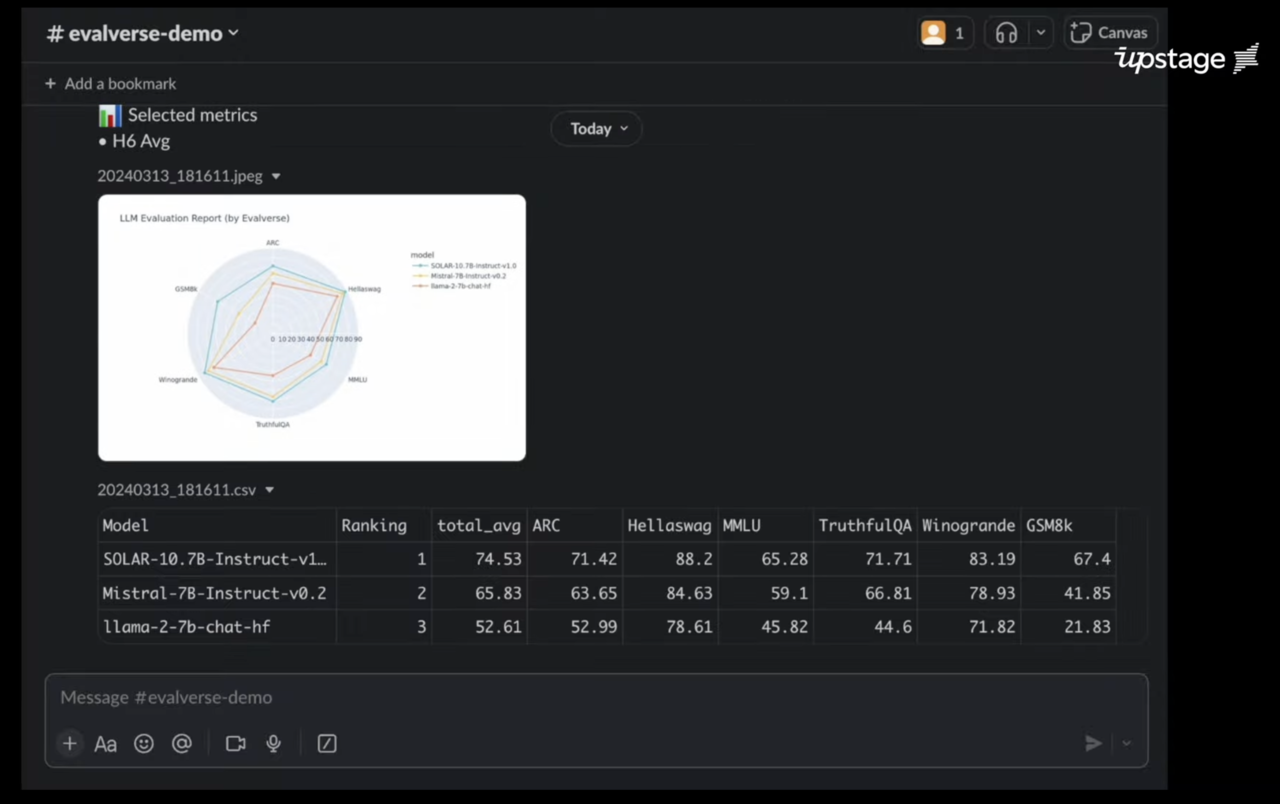The width and height of the screenshot is (1280, 804).
Task: Click the send message arrow icon
Action: (1093, 743)
